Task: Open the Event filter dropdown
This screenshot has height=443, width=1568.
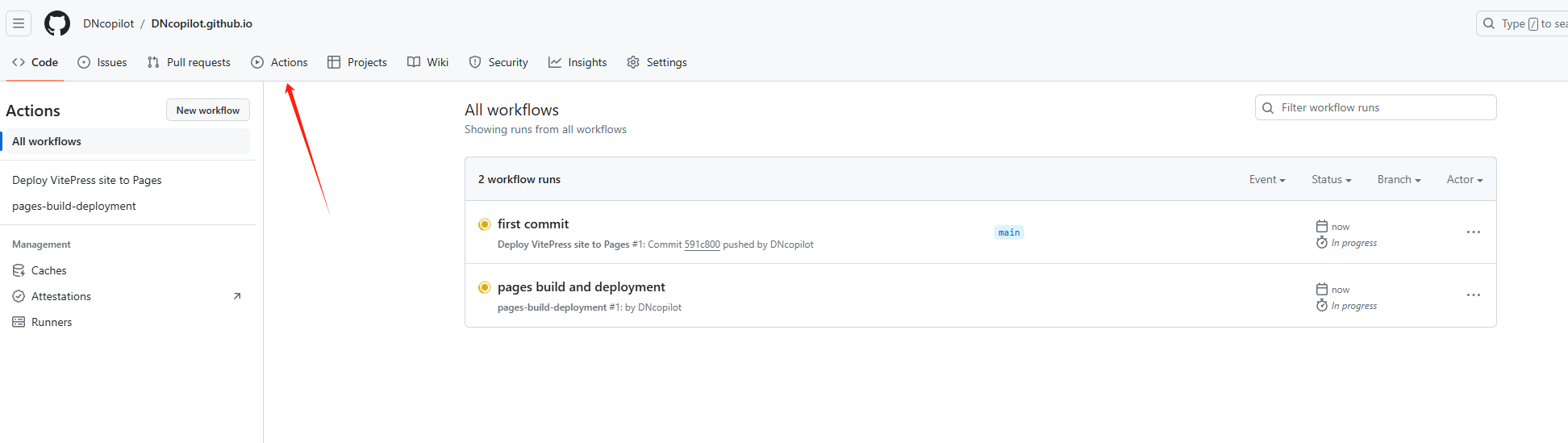Action: coord(1267,179)
